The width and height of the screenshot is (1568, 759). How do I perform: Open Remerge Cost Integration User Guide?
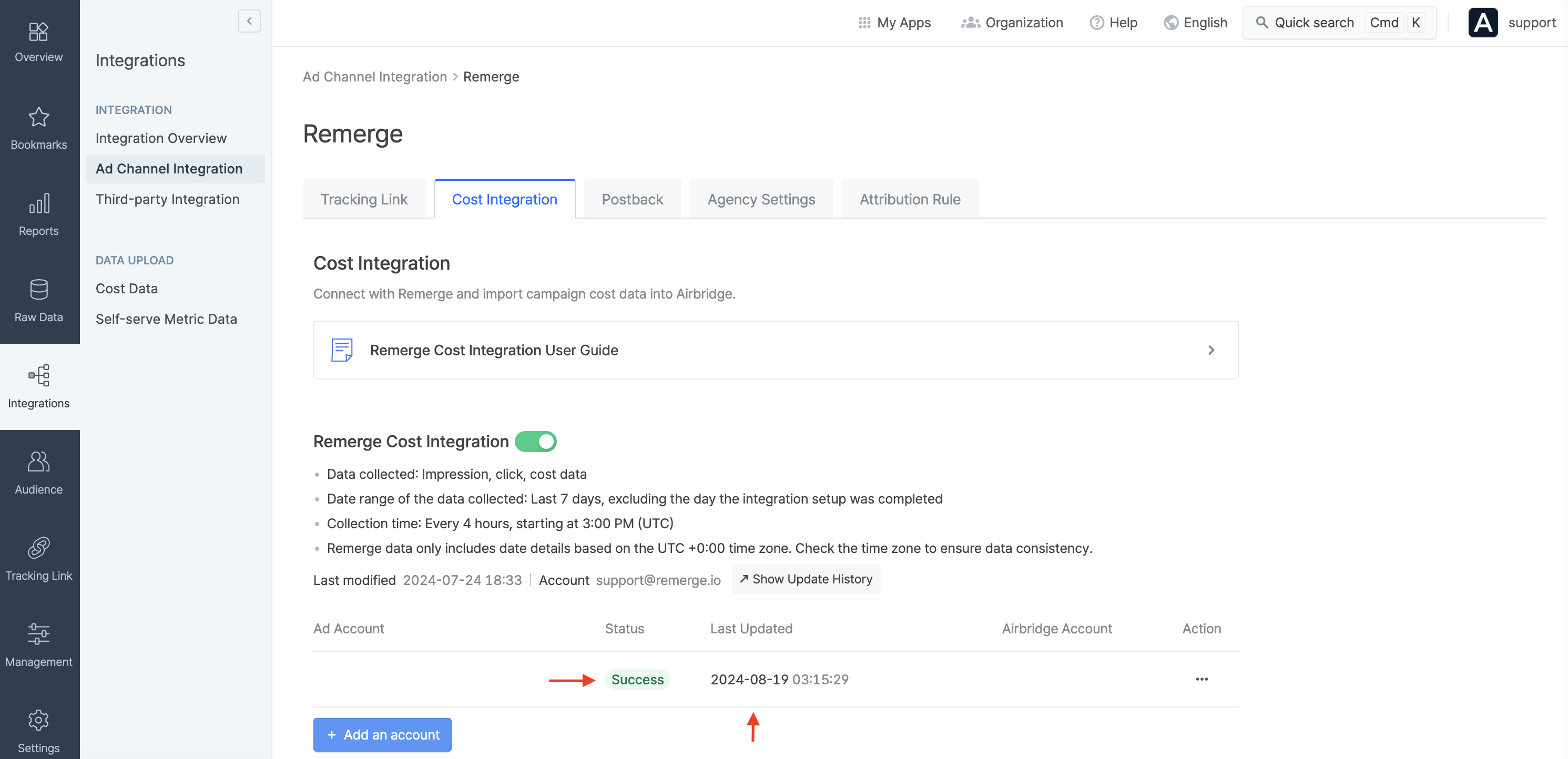tap(776, 350)
